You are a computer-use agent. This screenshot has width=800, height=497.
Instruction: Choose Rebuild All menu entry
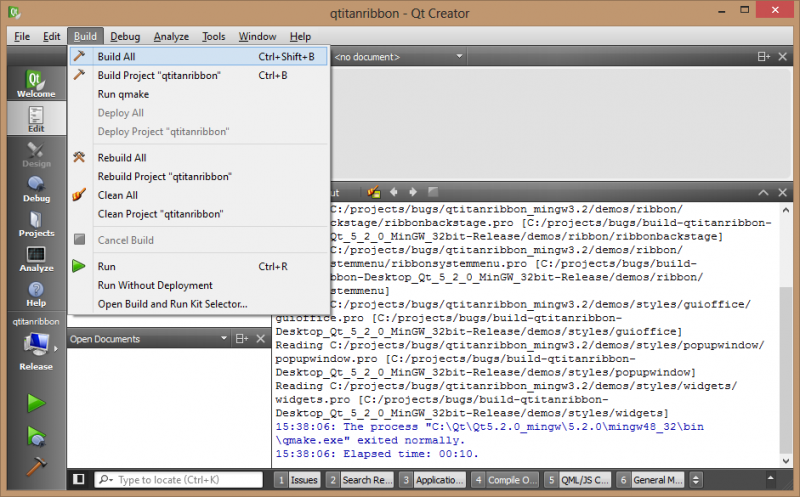click(122, 158)
